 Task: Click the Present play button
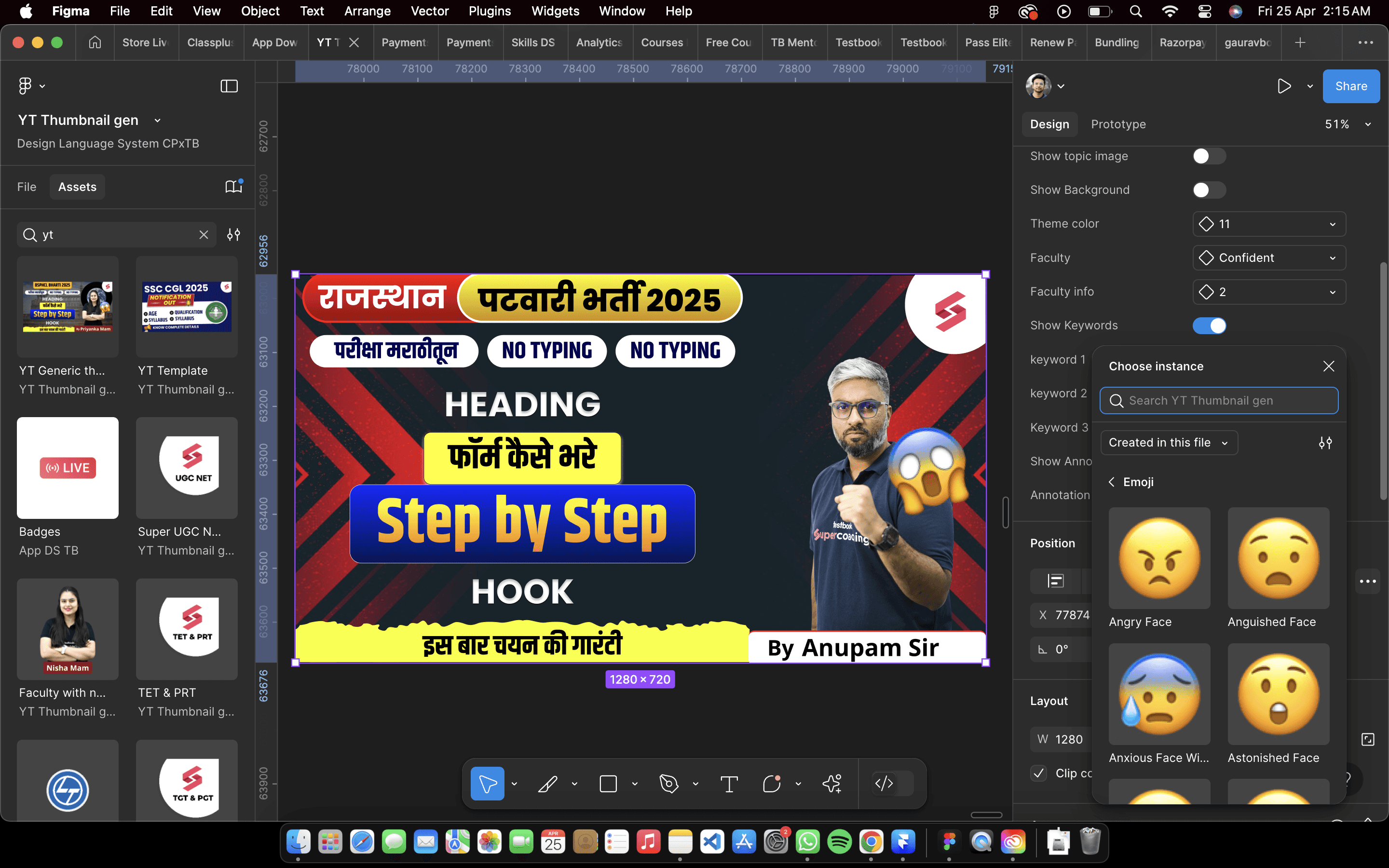pyautogui.click(x=1284, y=86)
